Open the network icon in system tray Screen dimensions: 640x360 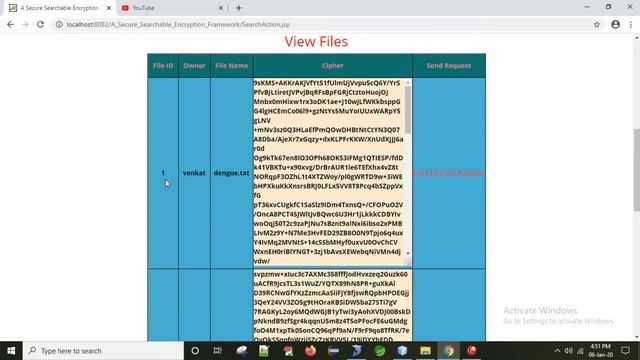click(580, 351)
